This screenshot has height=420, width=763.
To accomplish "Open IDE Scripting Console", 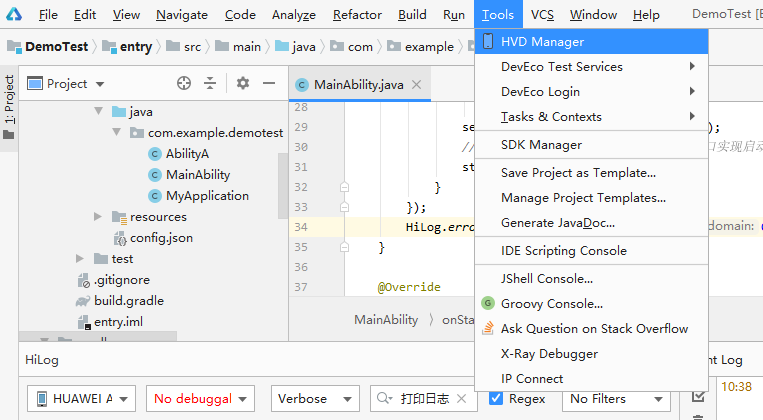I will click(x=591, y=251).
